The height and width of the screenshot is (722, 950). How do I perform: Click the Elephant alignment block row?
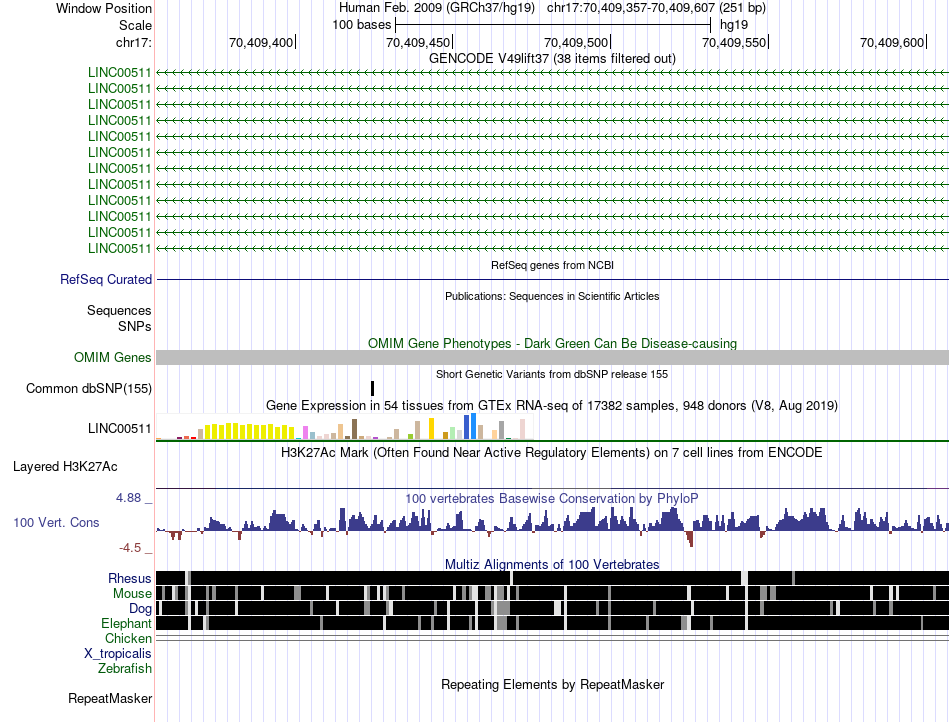pos(552,623)
